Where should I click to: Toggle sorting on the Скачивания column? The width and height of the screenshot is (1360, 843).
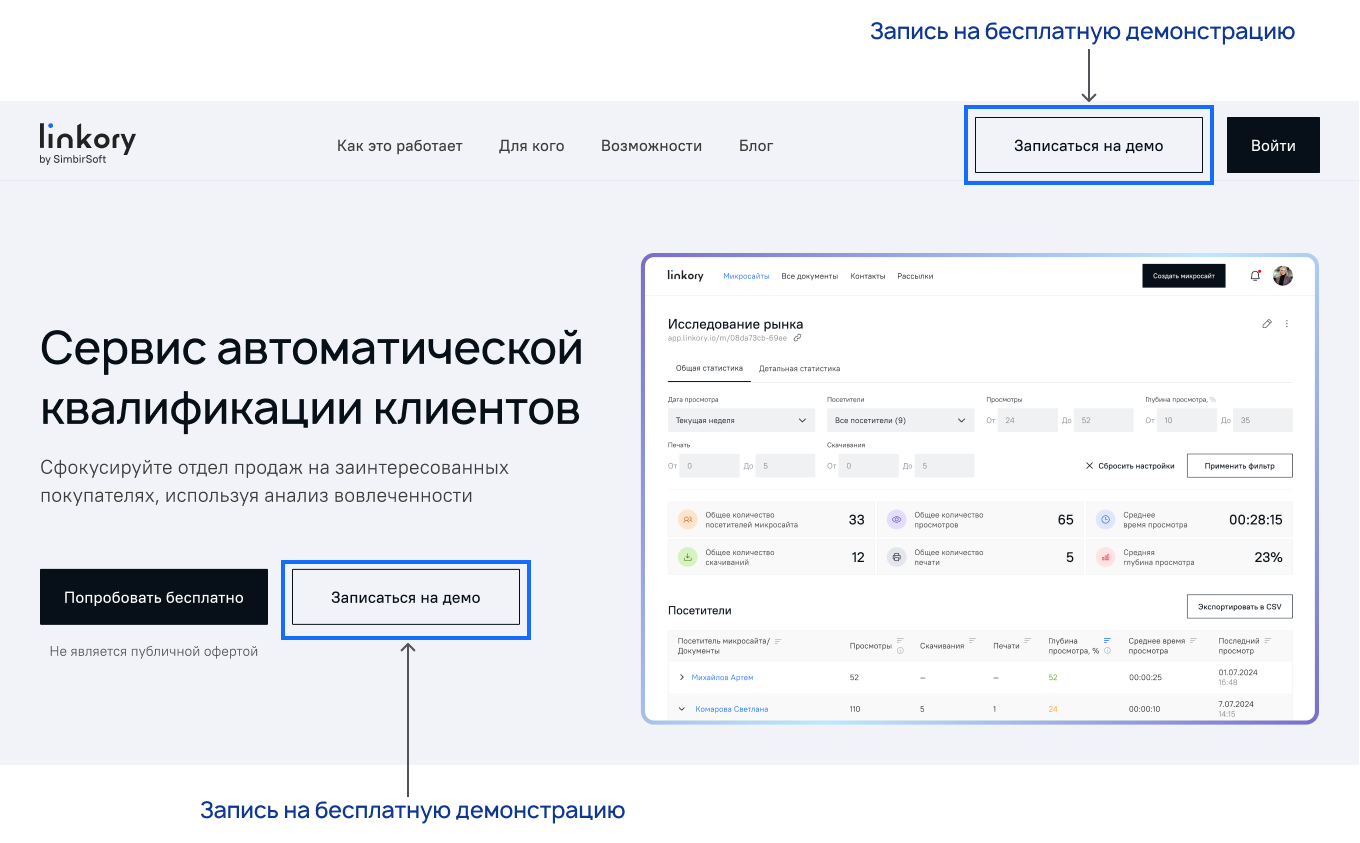tap(970, 640)
